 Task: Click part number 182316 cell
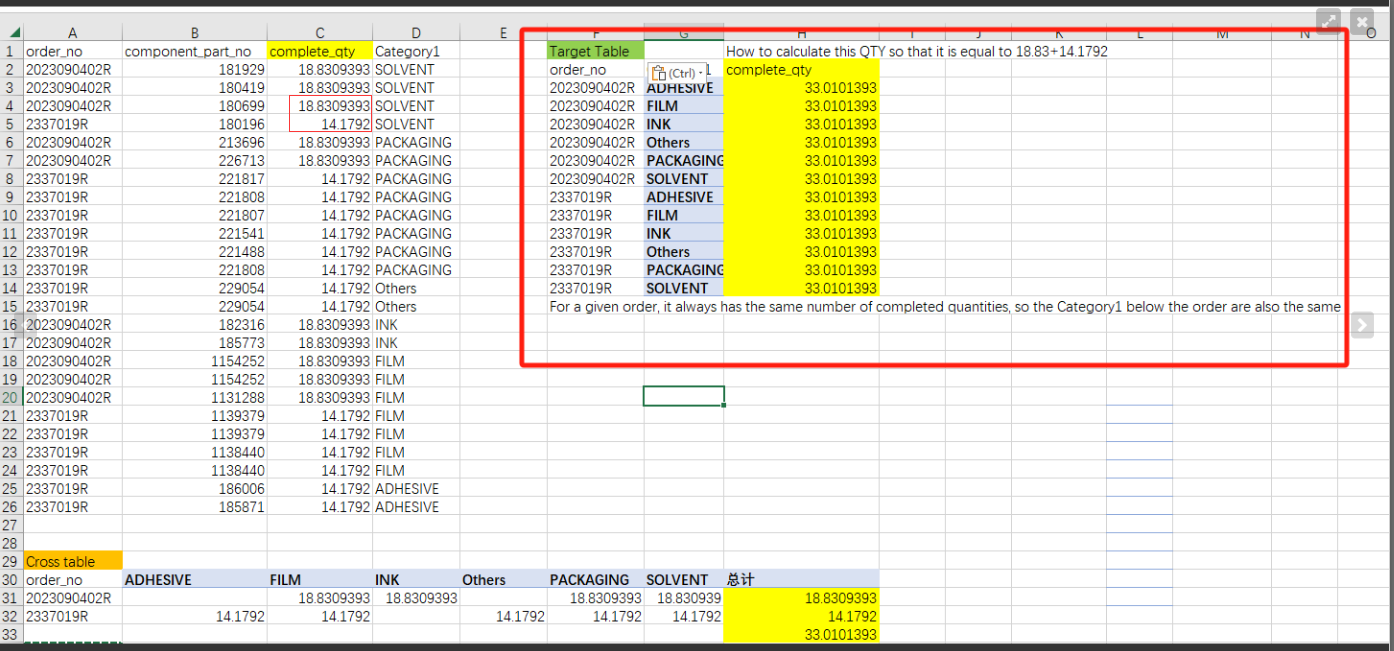coord(194,325)
